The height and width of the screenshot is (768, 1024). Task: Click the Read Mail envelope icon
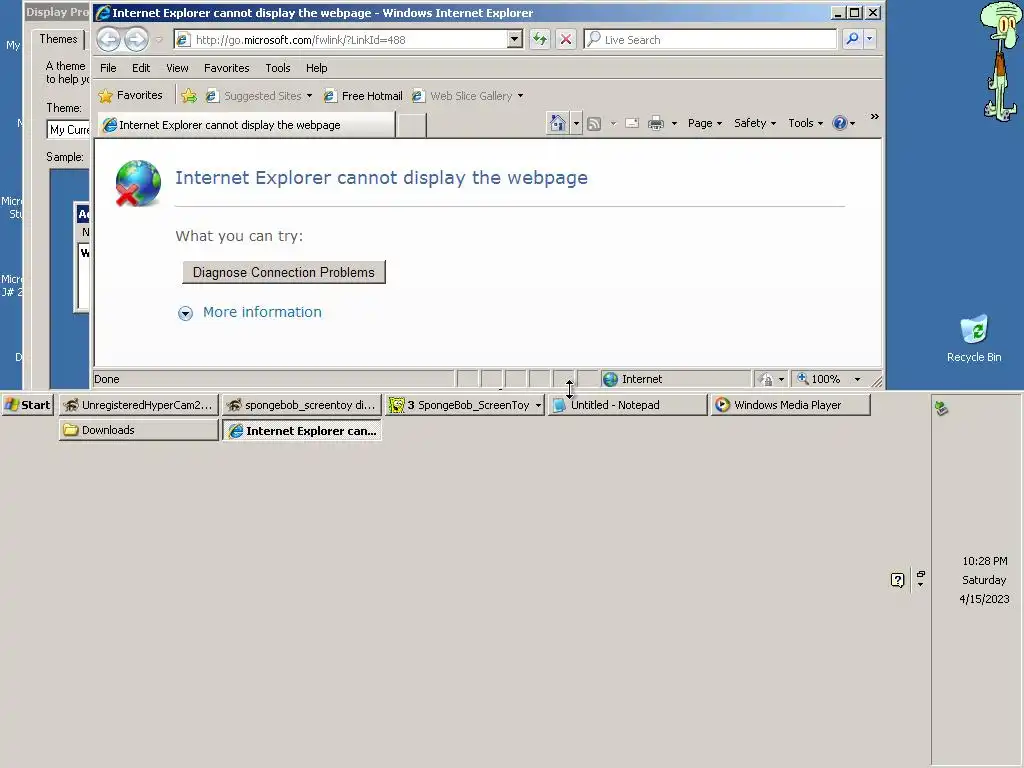pyautogui.click(x=632, y=123)
